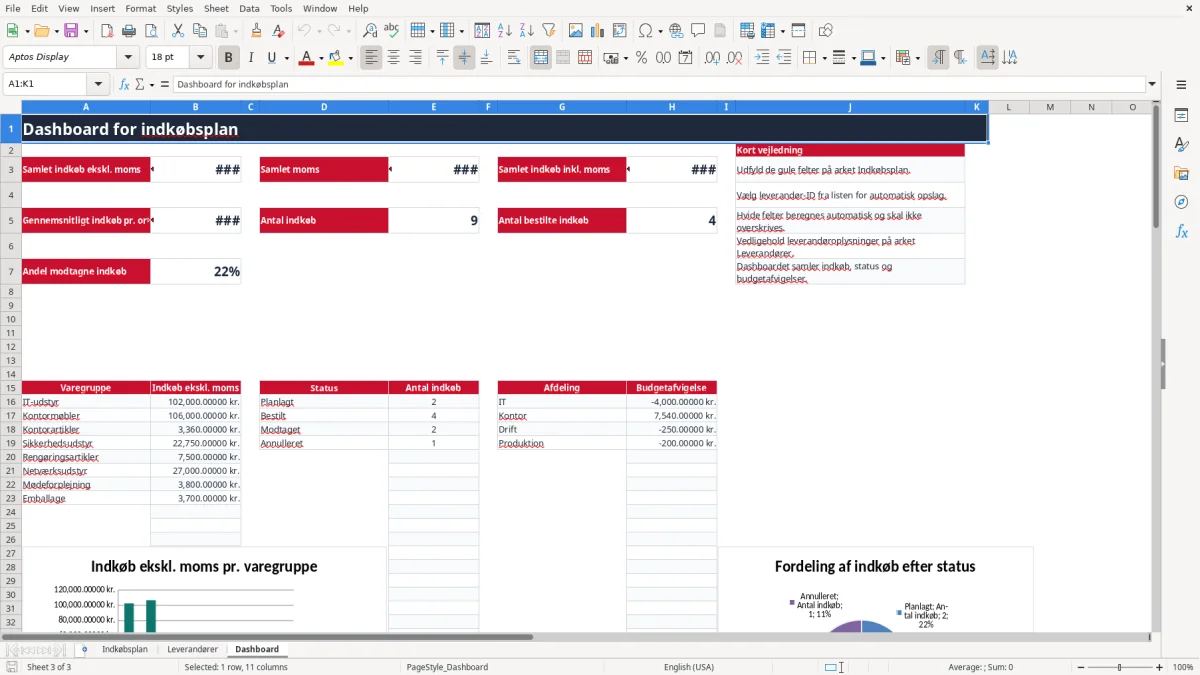The width and height of the screenshot is (1200, 675).
Task: Toggle Center Horizontally alignment
Action: click(x=393, y=58)
